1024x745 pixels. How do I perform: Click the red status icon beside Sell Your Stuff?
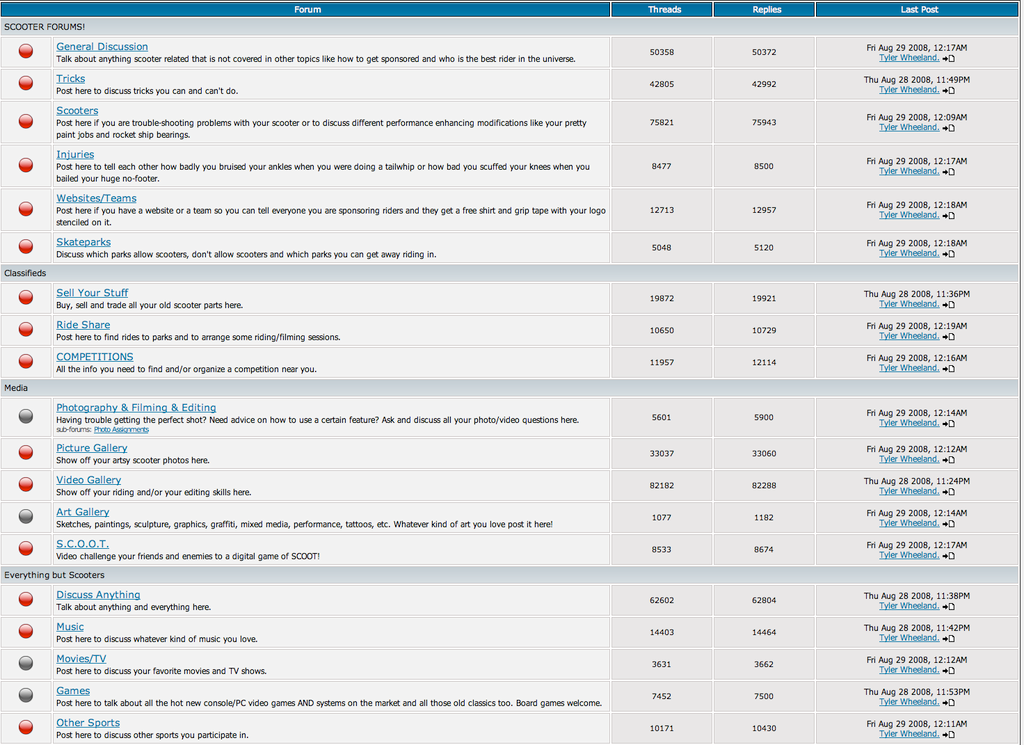[26, 298]
